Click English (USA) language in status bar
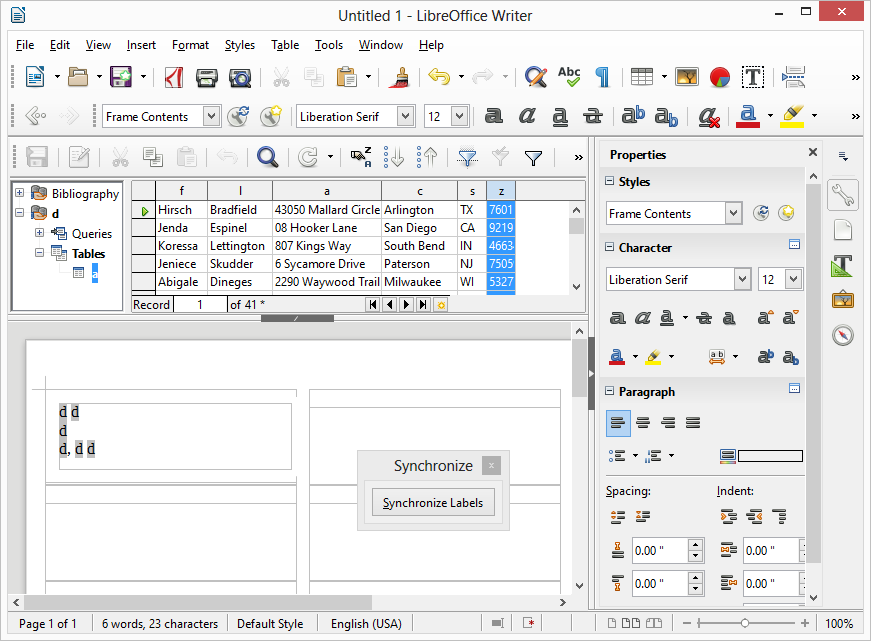This screenshot has height=641, width=871. pyautogui.click(x=366, y=624)
